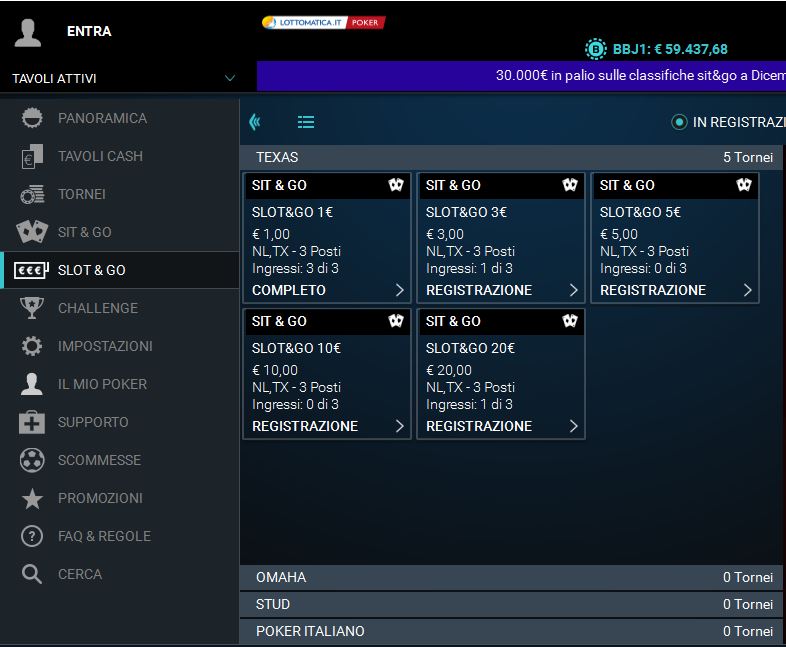Viewport: 786px width, 647px height.
Task: Click the Cerca magnifier icon
Action: [32, 574]
